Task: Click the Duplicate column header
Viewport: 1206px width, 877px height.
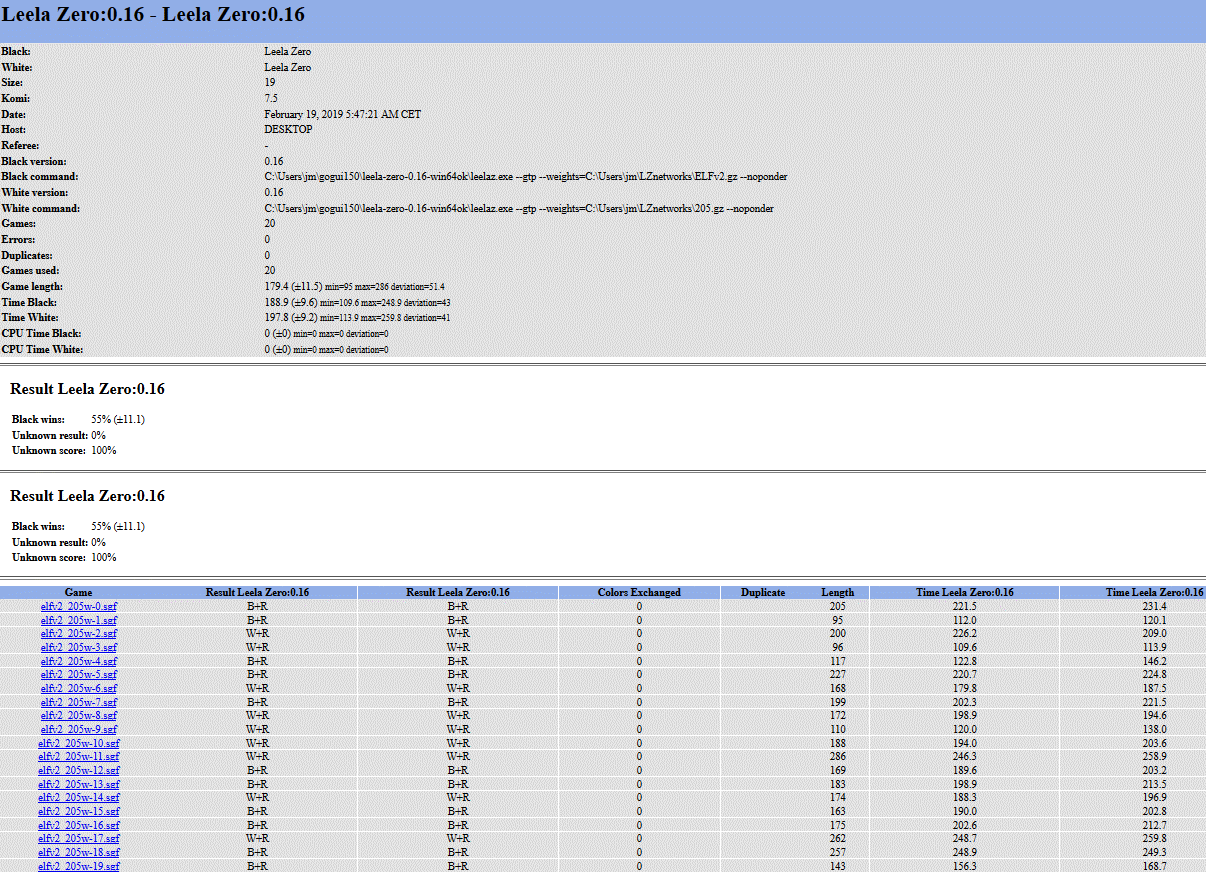Action: (x=762, y=592)
